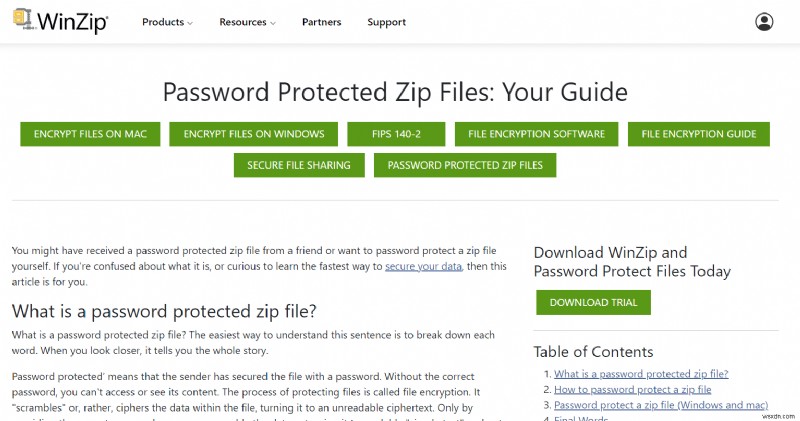Open the File Encryption Guide button
Image resolution: width=800 pixels, height=421 pixels.
tap(699, 134)
